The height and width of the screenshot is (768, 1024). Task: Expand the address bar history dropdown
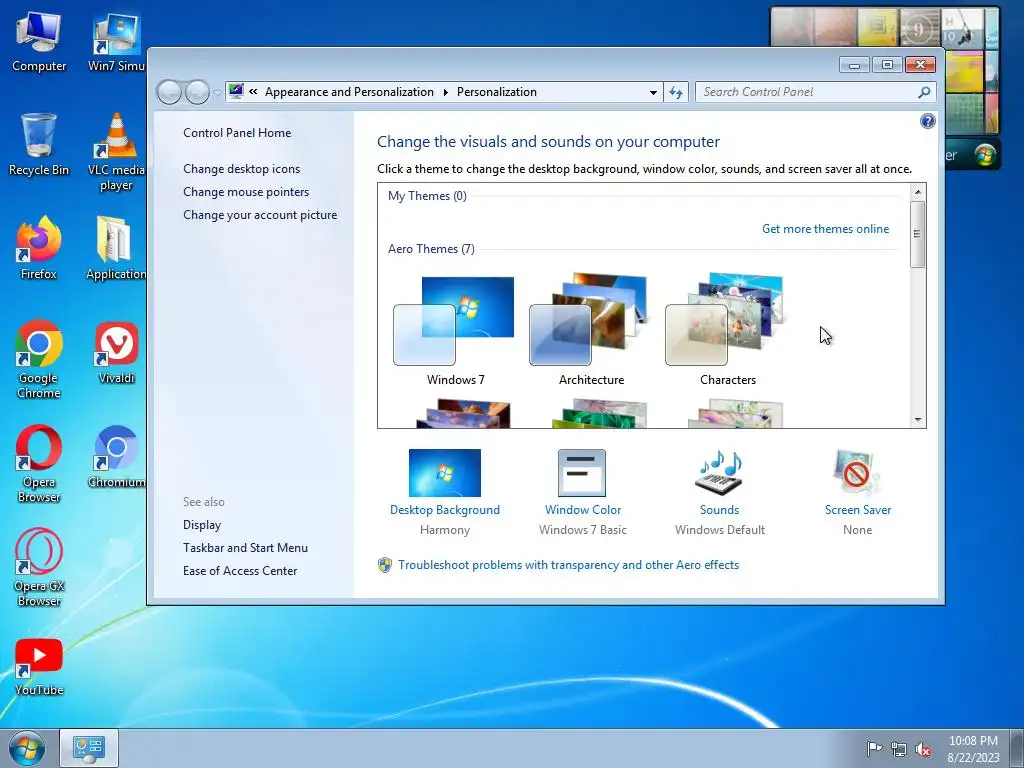click(x=653, y=93)
